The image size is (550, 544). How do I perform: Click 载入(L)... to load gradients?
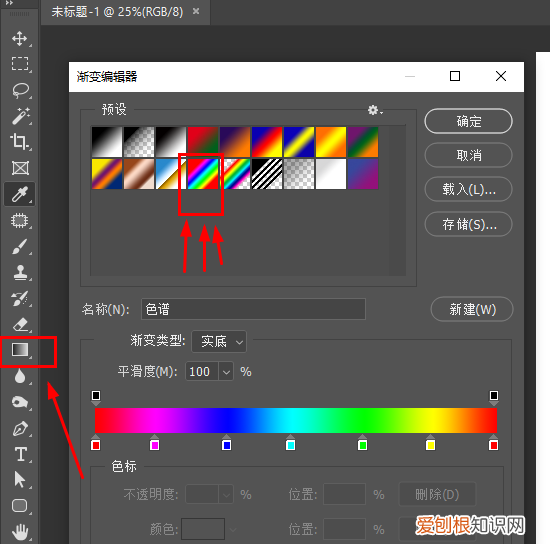tap(468, 189)
